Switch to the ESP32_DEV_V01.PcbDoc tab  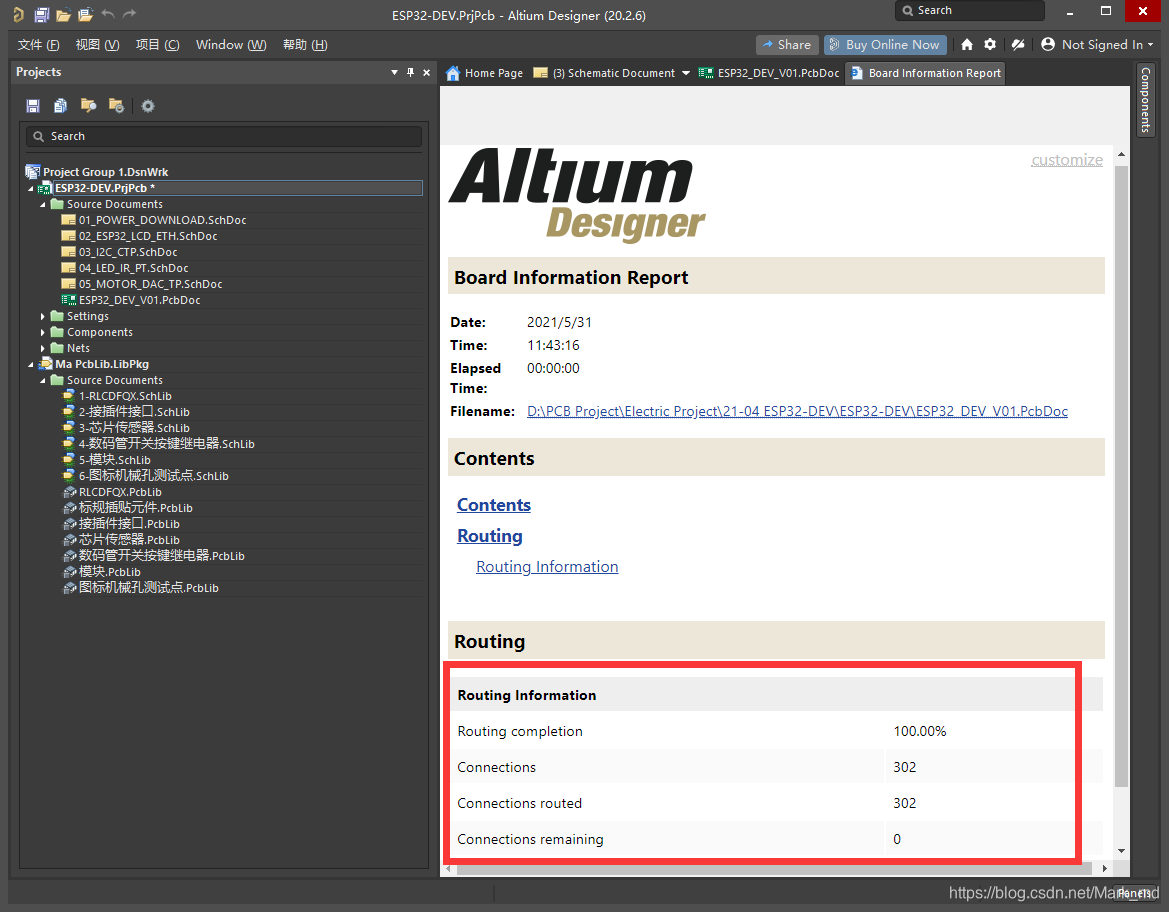[769, 73]
